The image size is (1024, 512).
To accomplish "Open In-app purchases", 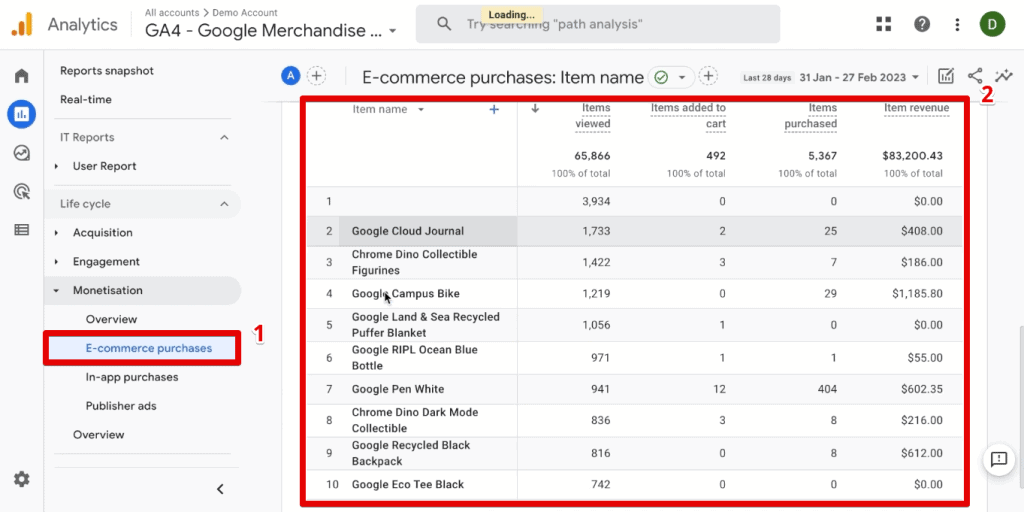I will pyautogui.click(x=132, y=377).
